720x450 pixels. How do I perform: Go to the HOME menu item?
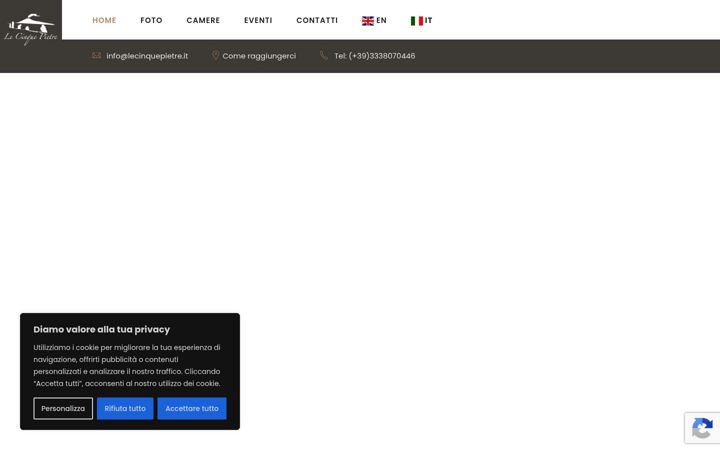[104, 20]
